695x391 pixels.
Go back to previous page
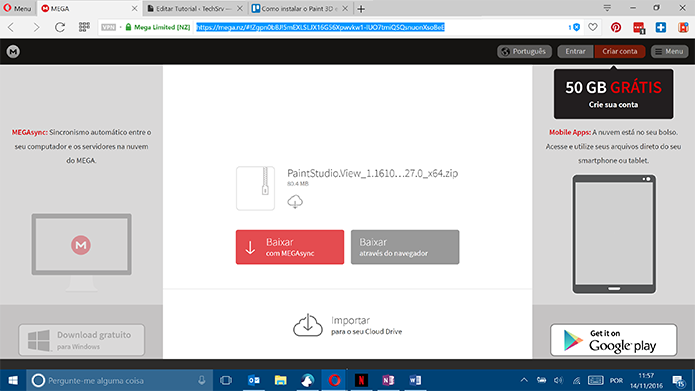pos(12,27)
